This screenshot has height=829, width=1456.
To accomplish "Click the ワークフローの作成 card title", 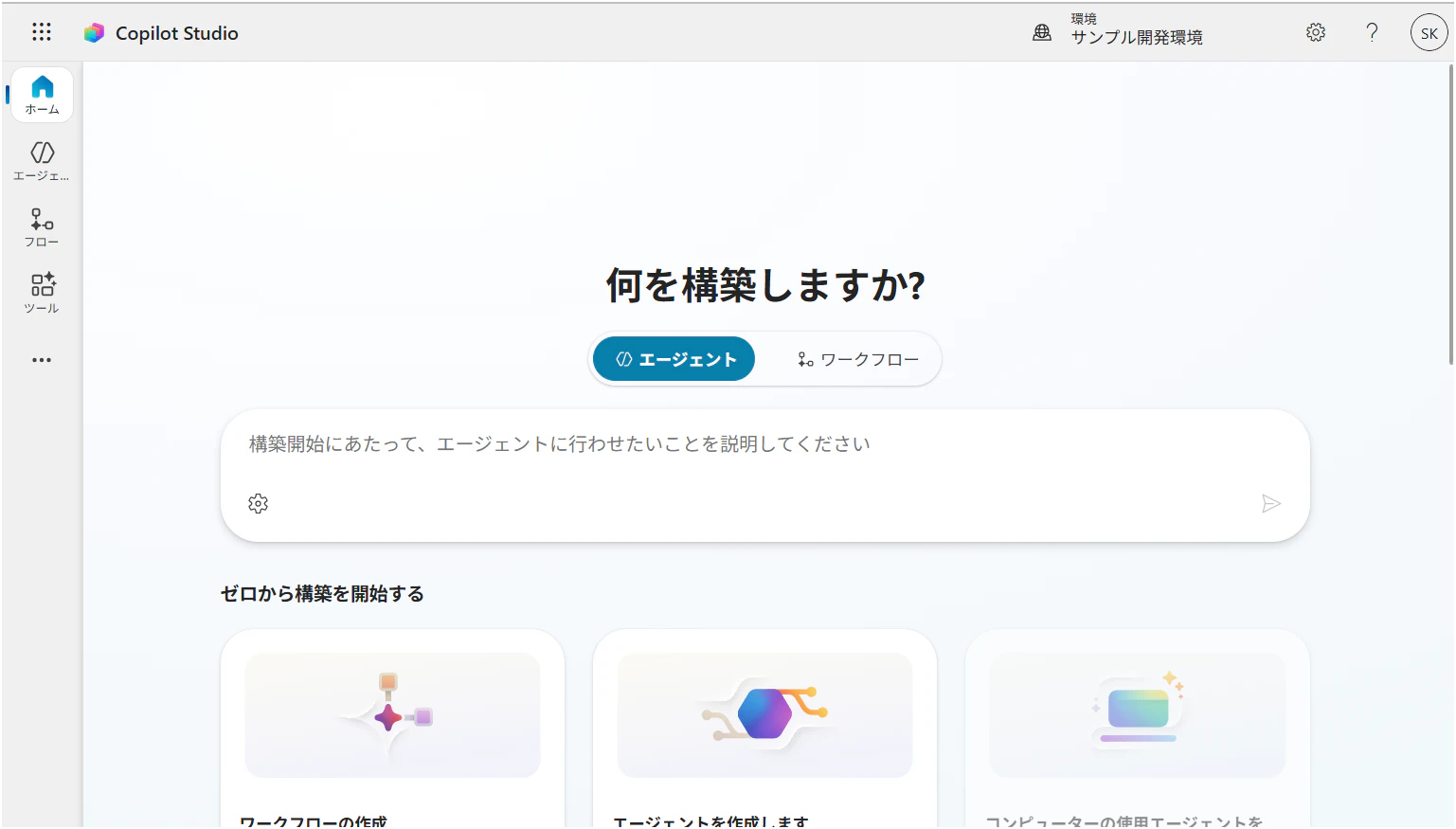I will [314, 821].
